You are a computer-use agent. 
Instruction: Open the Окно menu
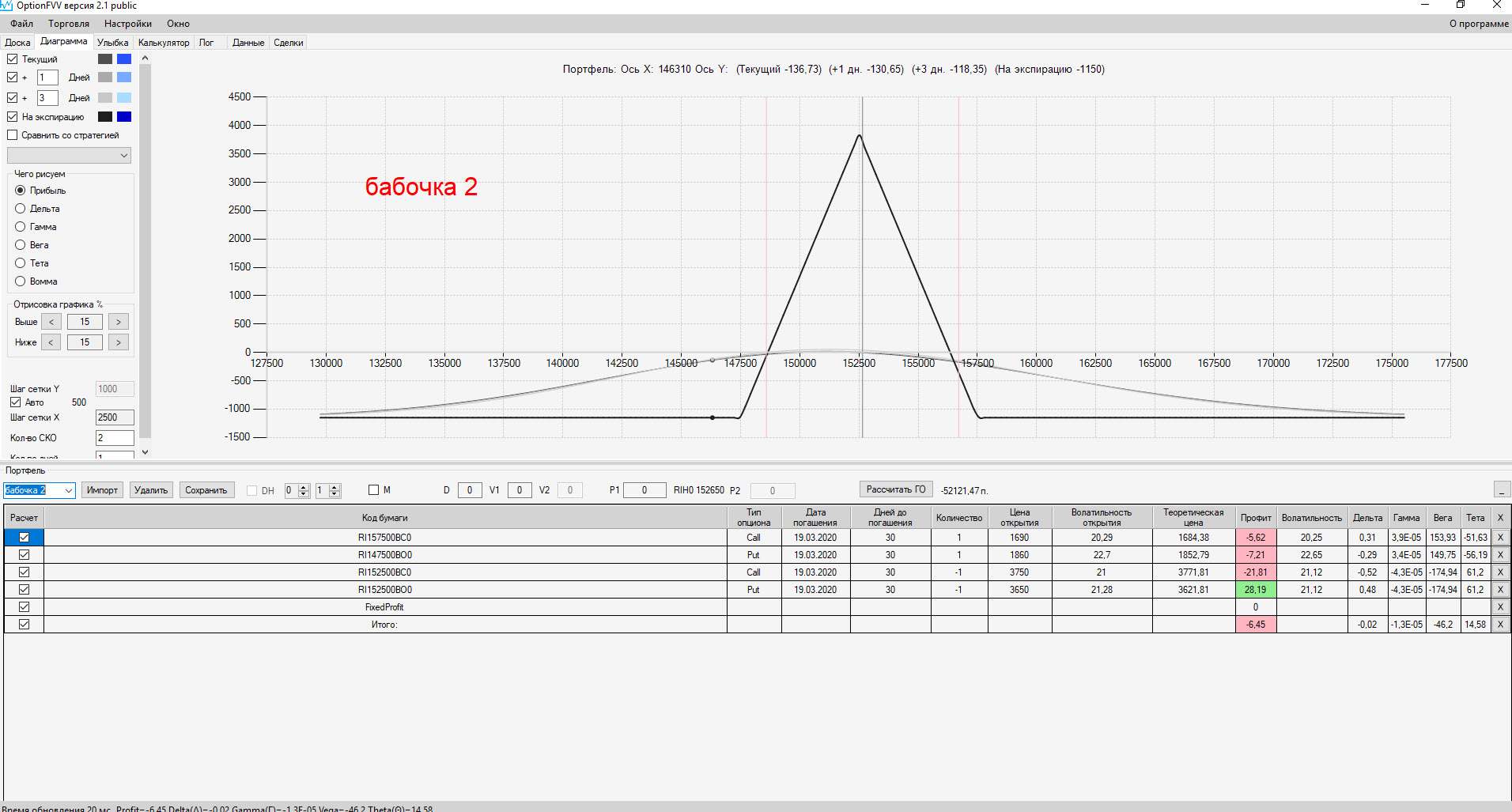(x=179, y=24)
